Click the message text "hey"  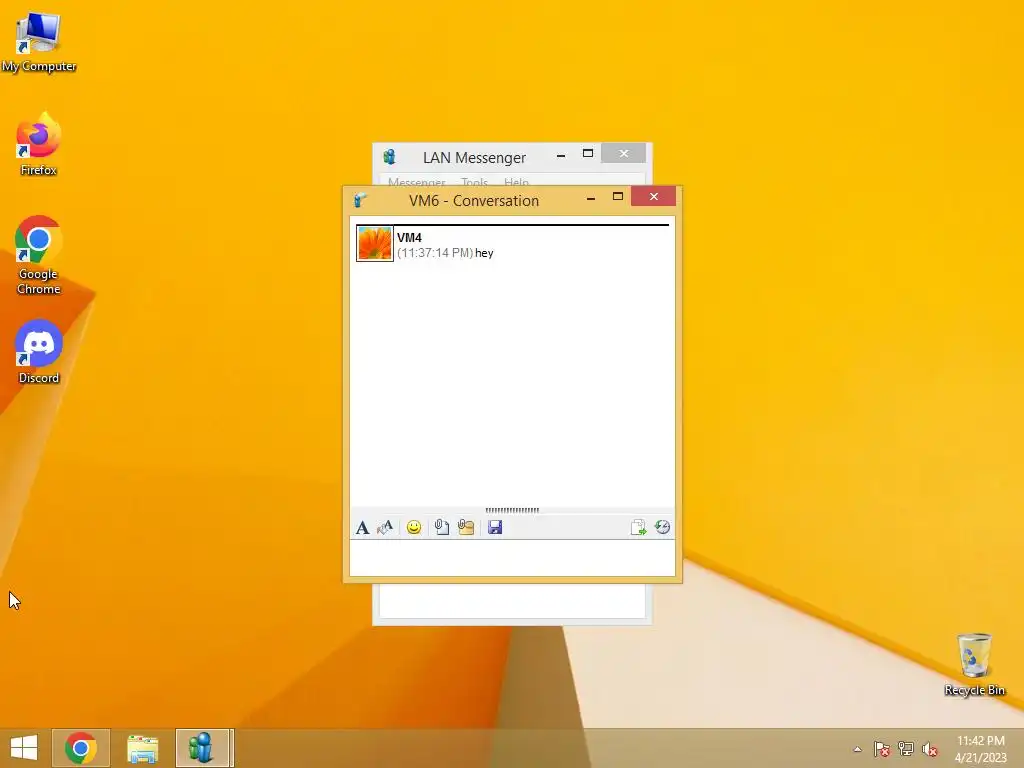coord(484,253)
